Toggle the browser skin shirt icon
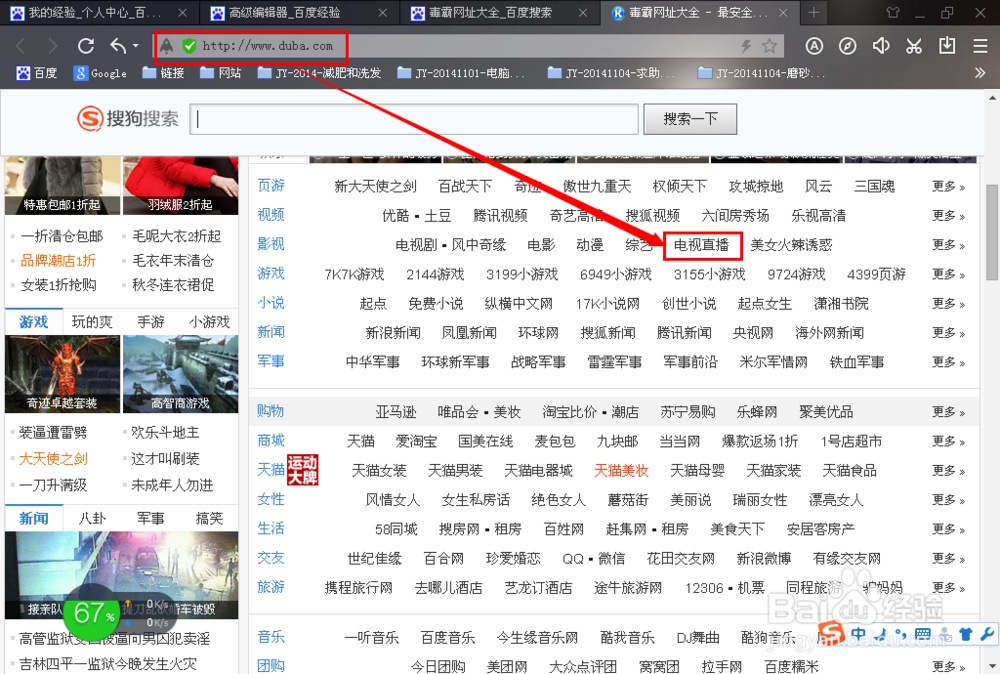1000x674 pixels. tap(966, 633)
